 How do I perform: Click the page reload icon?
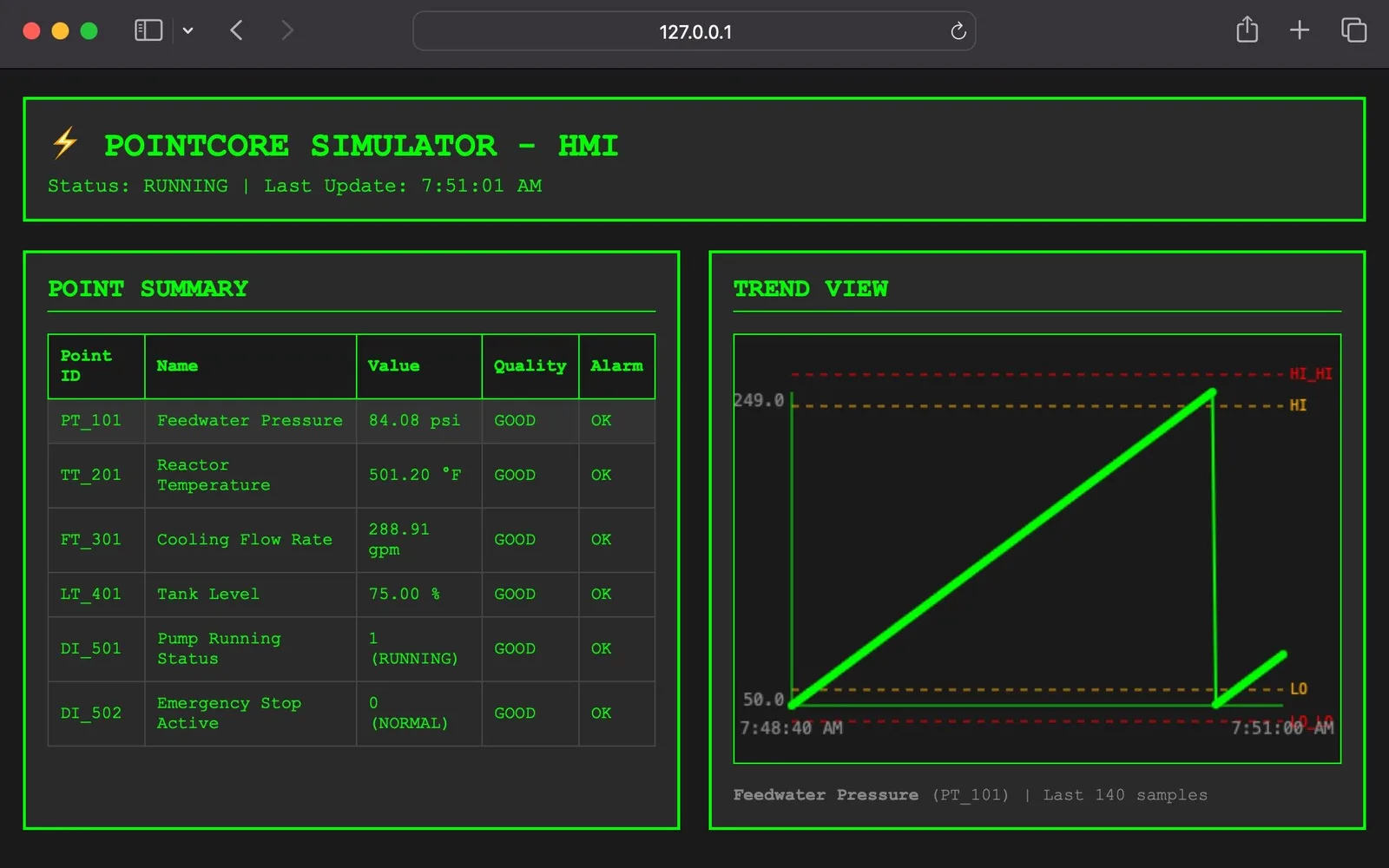(x=958, y=31)
